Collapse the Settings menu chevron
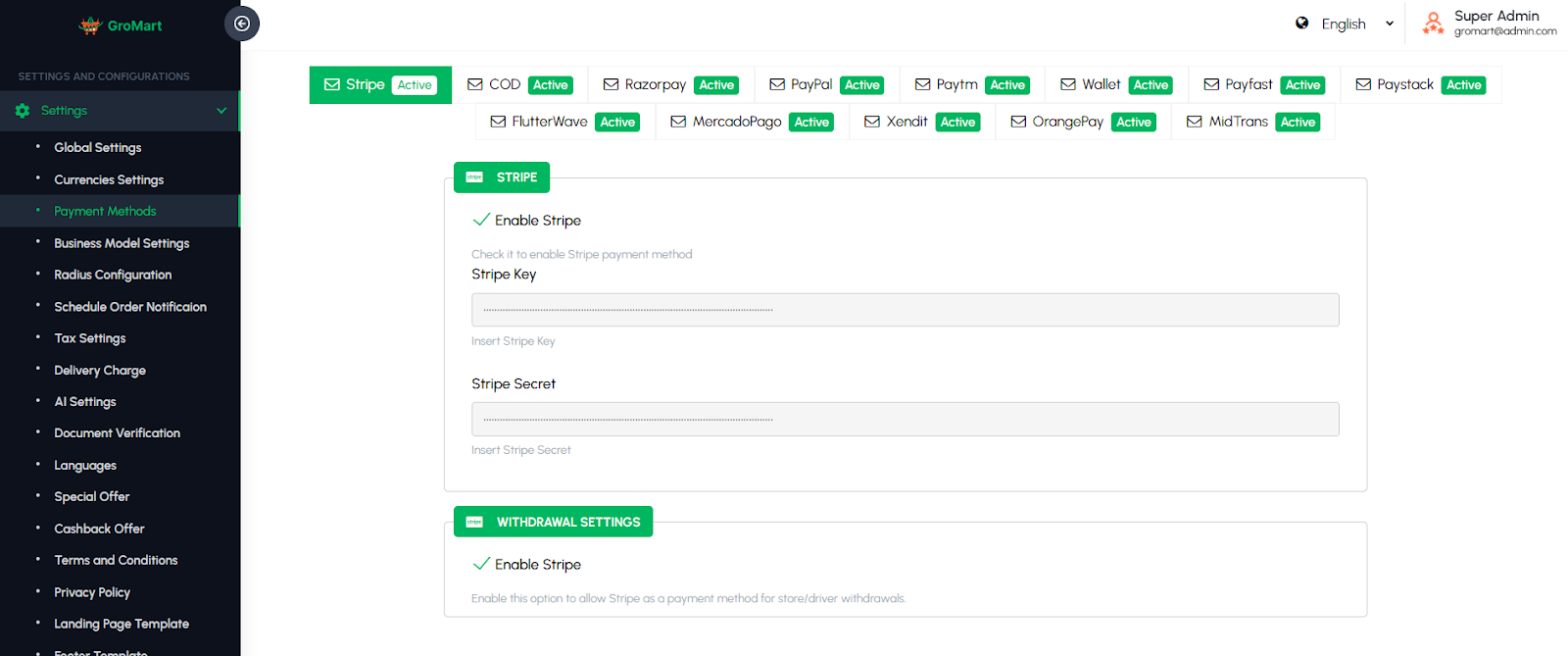This screenshot has height=656, width=1568. (x=221, y=111)
